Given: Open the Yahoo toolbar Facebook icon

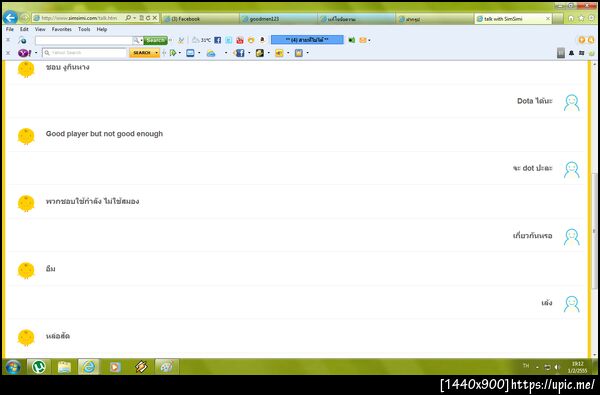Looking at the screenshot, I should point(240,53).
